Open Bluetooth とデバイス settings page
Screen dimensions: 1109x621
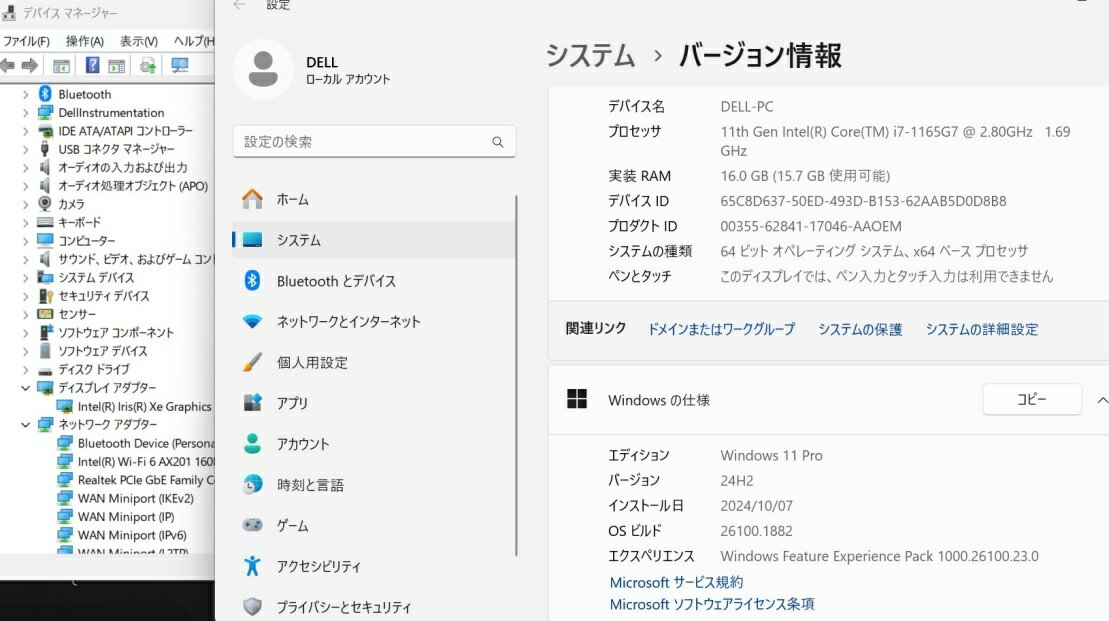[x=336, y=281]
